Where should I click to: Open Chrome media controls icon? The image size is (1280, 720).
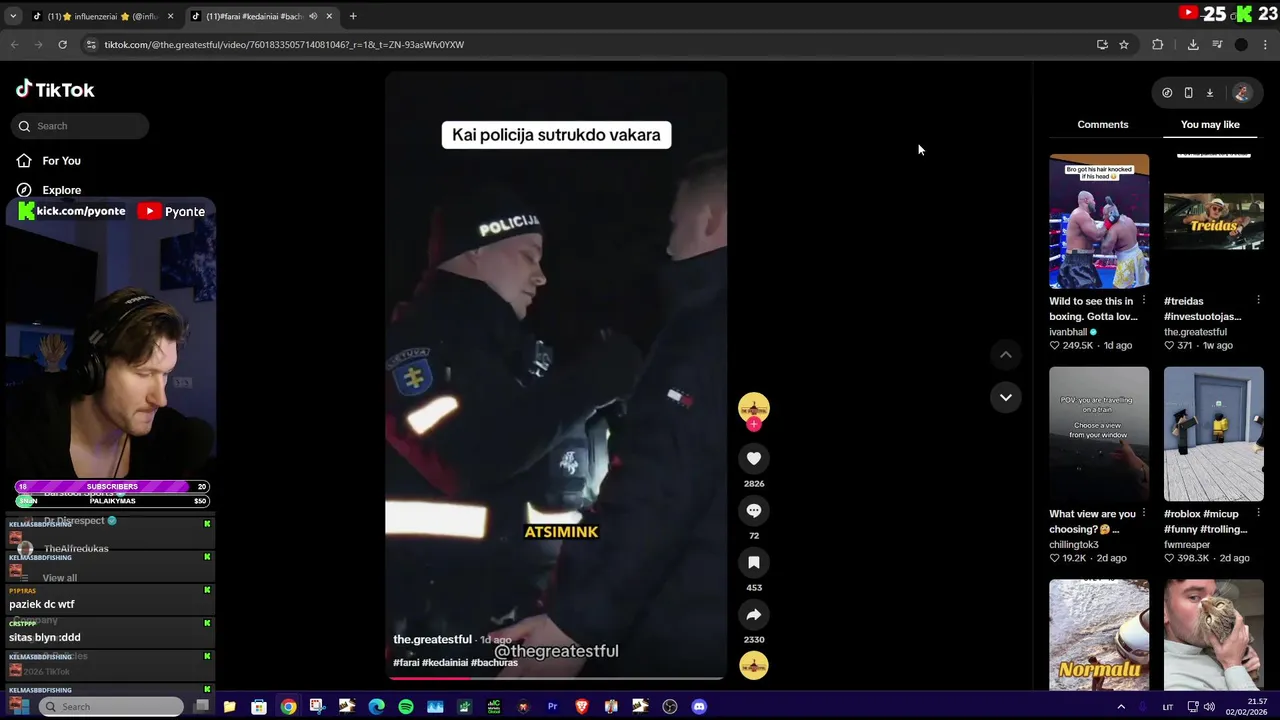point(1217,44)
